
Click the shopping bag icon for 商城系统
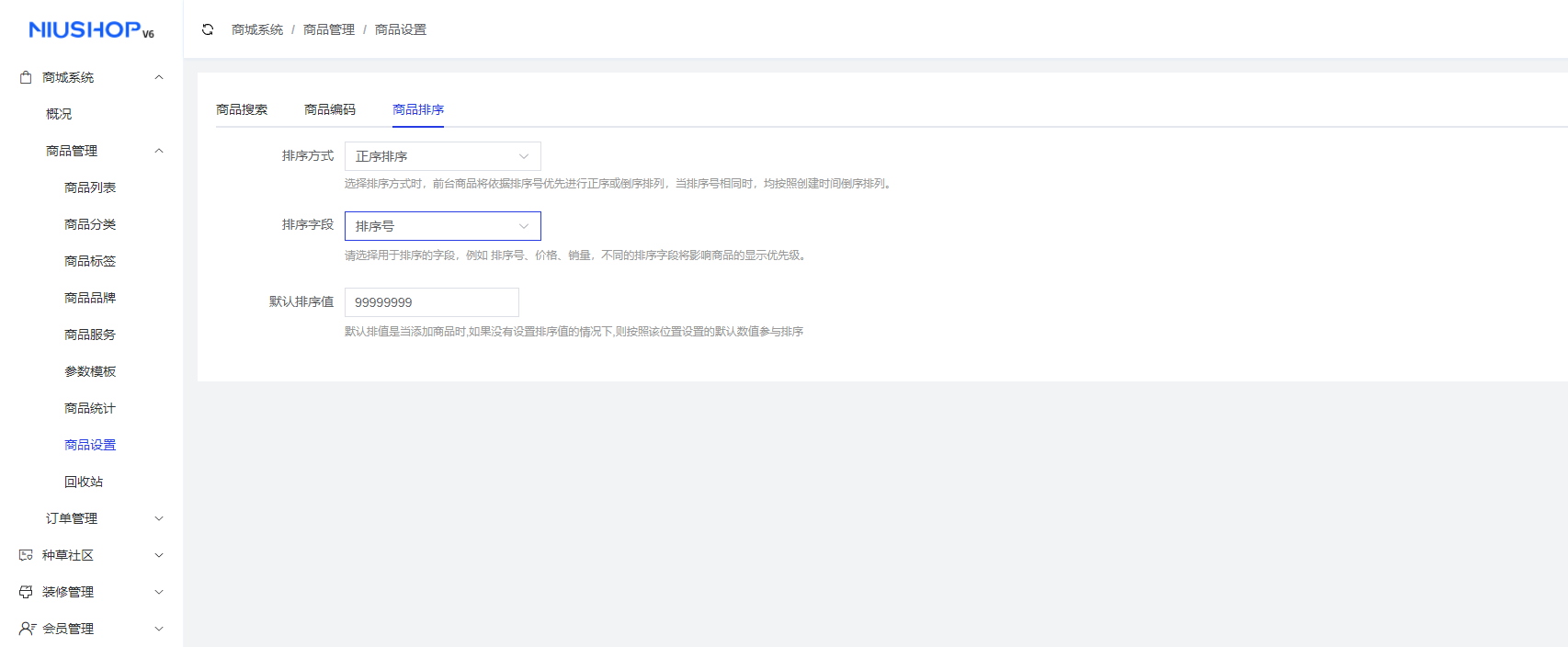[x=26, y=77]
